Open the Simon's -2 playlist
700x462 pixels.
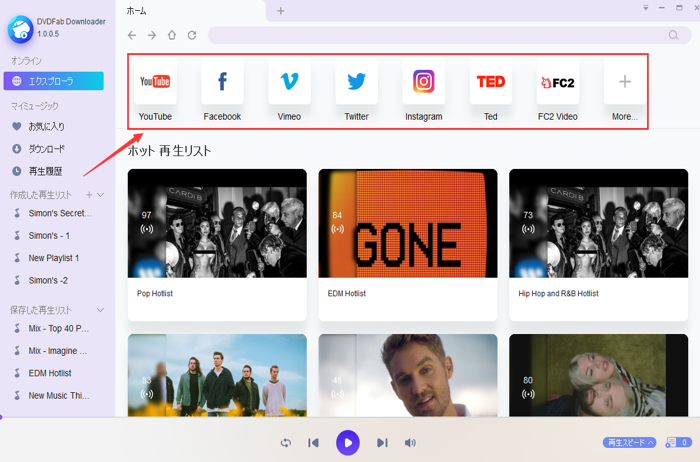pyautogui.click(x=48, y=280)
